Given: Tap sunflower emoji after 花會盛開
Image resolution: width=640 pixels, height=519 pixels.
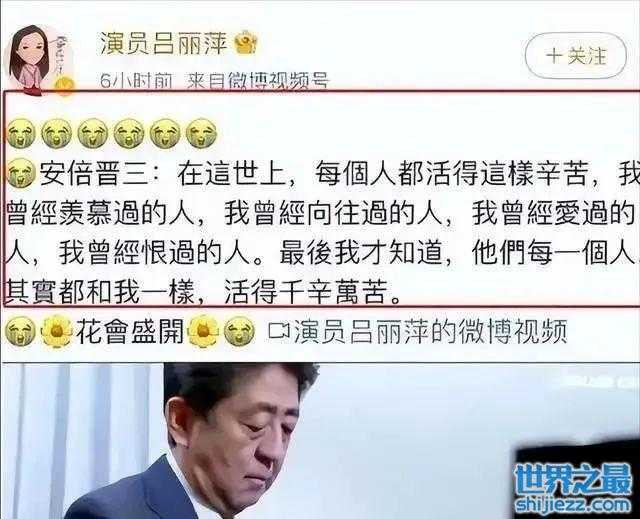Looking at the screenshot, I should coord(203,331).
